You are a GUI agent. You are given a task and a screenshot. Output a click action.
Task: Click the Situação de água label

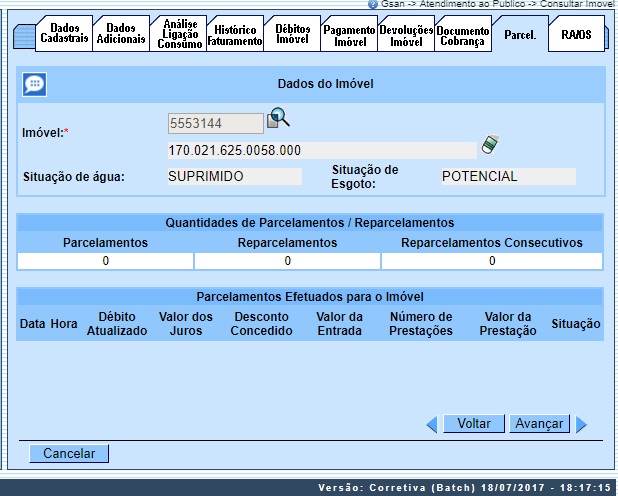(x=74, y=177)
